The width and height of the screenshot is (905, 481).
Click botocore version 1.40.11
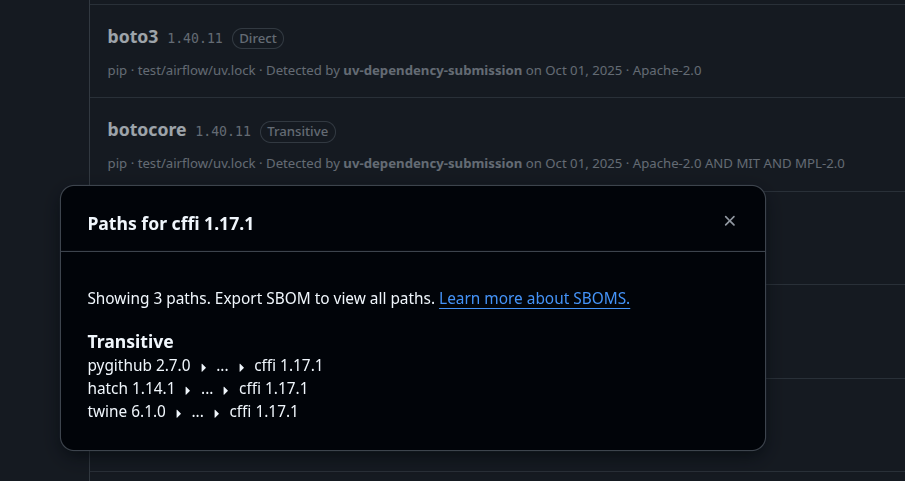coord(223,132)
